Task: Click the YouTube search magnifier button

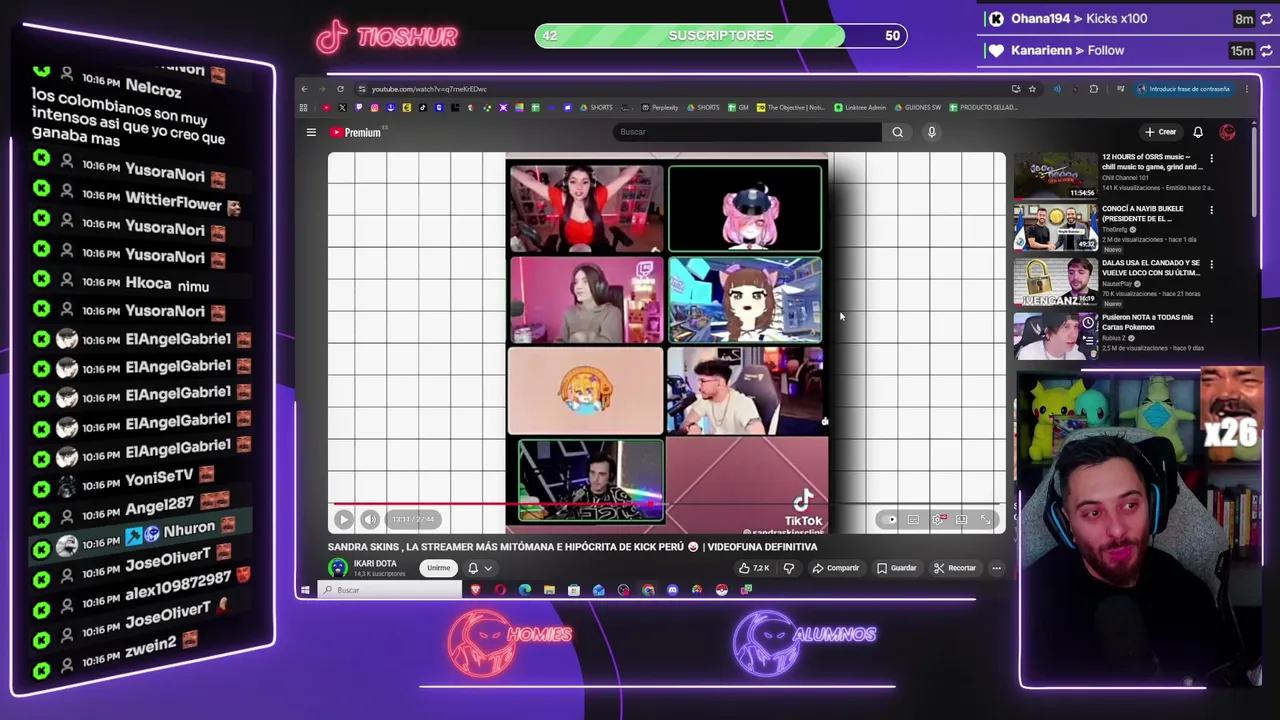Action: pos(898,132)
